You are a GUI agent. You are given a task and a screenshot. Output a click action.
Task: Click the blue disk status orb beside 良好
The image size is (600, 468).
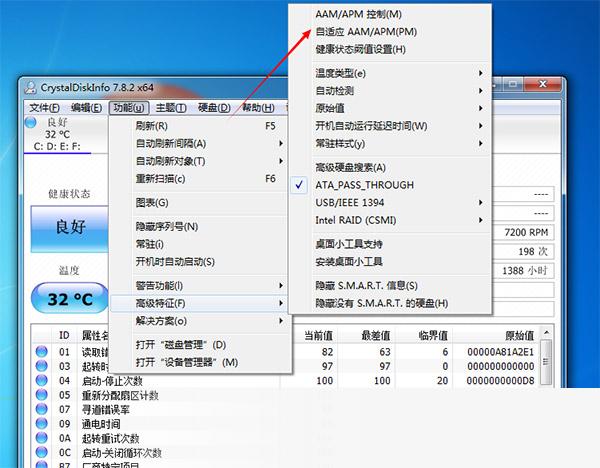click(x=30, y=122)
